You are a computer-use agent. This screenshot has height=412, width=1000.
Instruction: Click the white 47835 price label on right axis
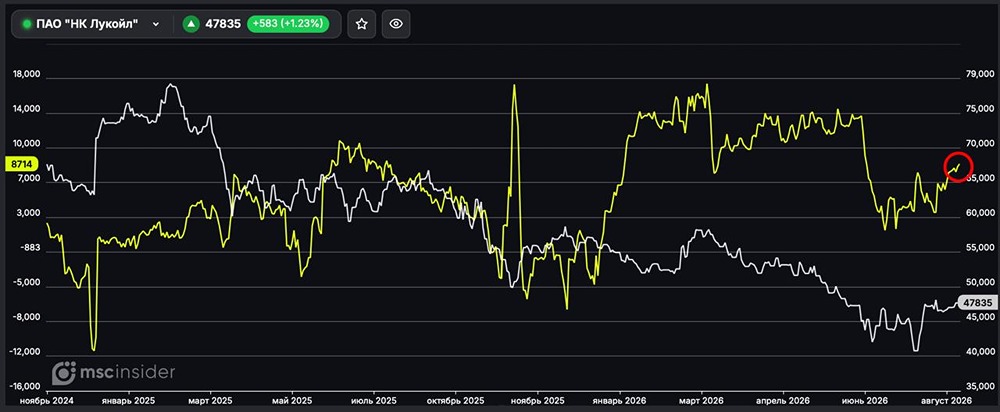[977, 304]
